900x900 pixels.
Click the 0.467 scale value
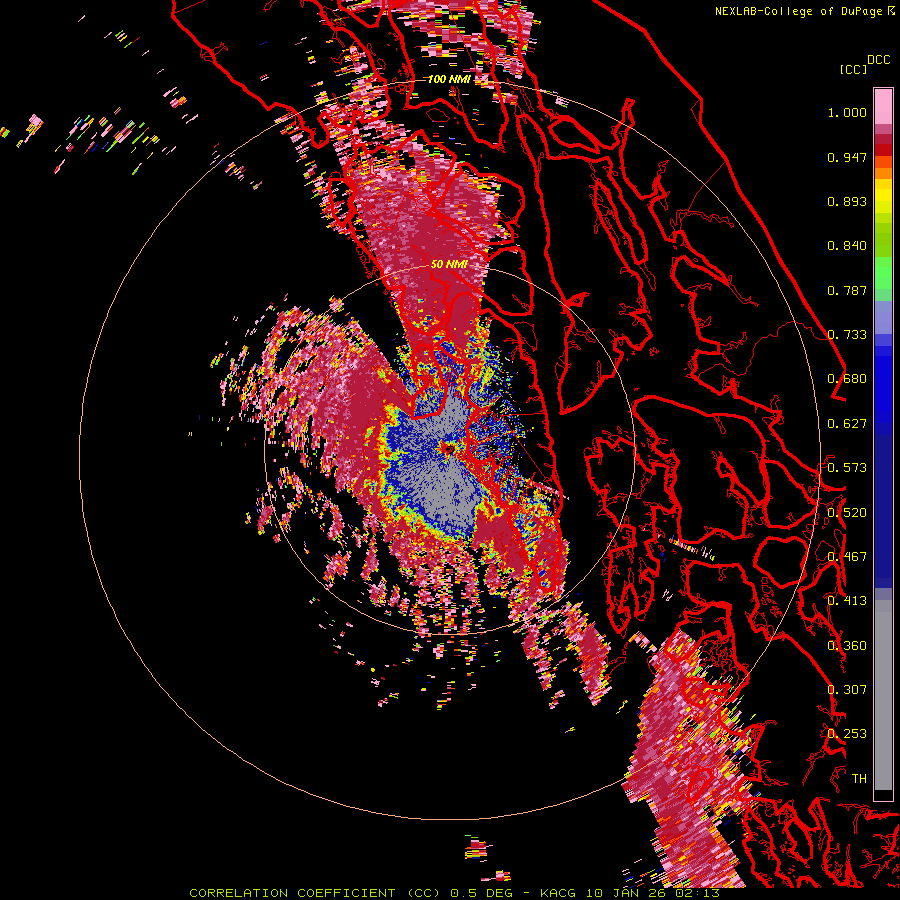click(847, 557)
